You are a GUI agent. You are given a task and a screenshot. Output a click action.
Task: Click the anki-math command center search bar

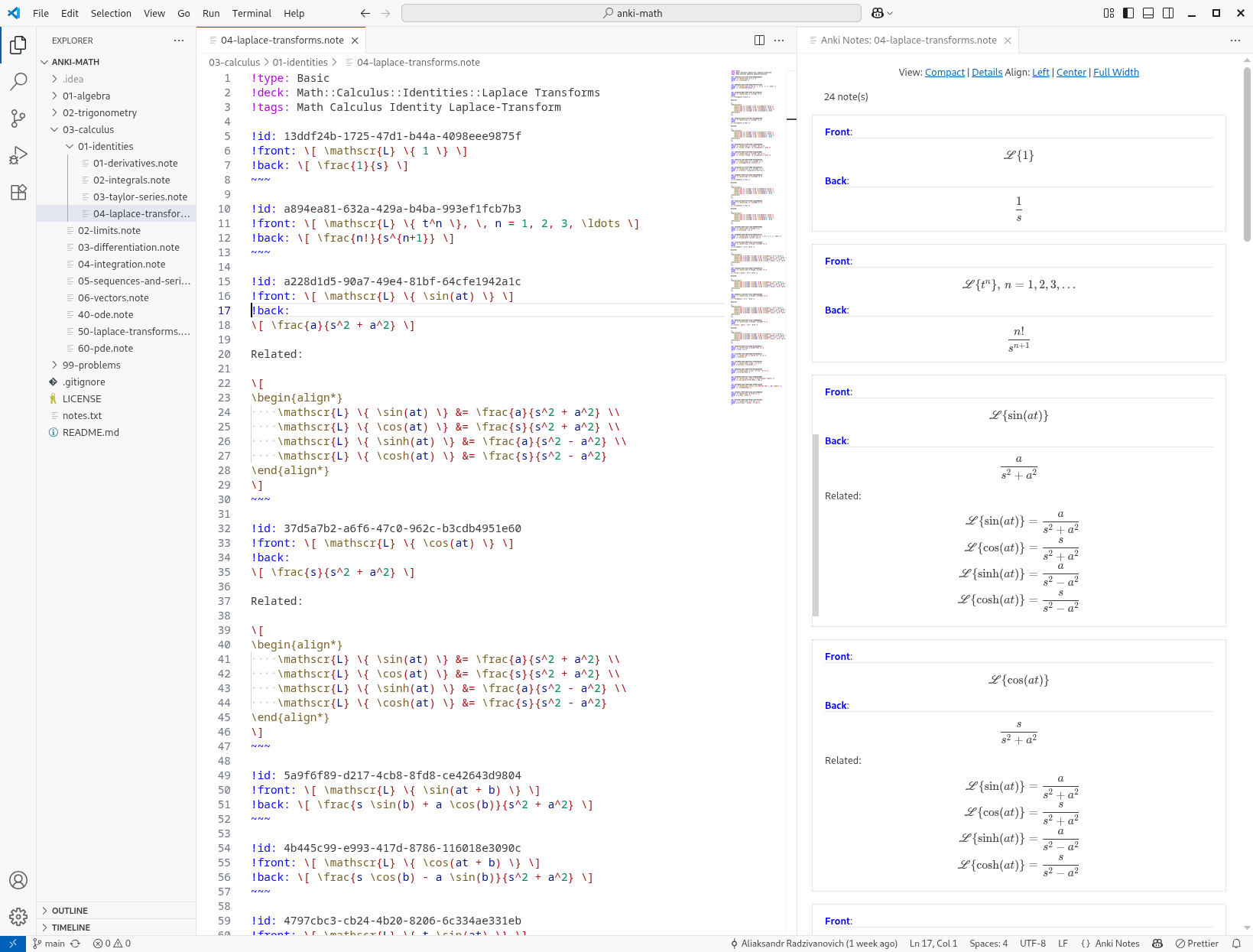tap(631, 13)
